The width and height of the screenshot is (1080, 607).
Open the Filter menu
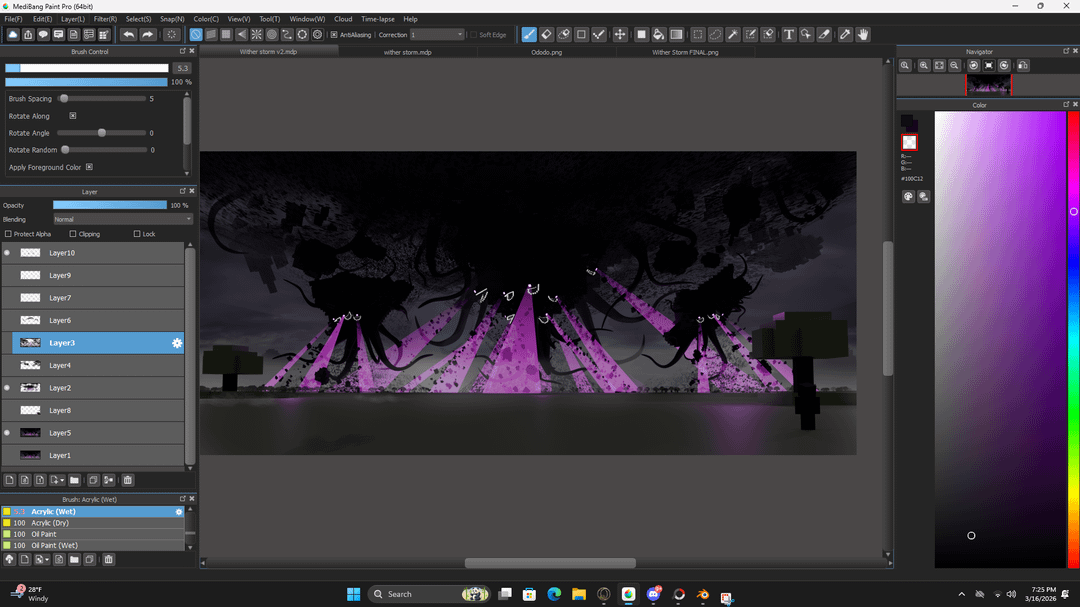tap(105, 19)
